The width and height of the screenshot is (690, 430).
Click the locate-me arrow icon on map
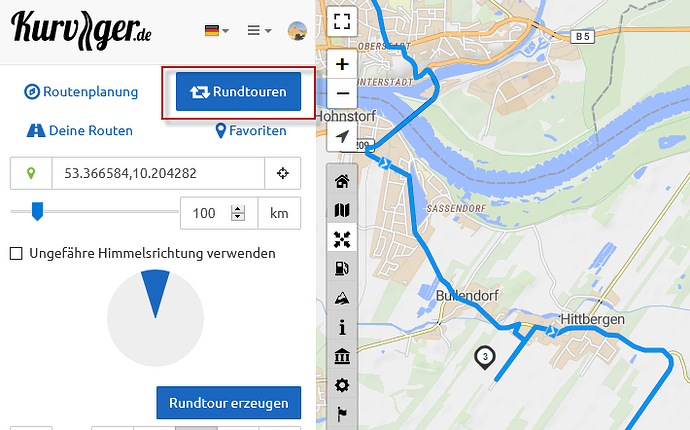click(x=342, y=136)
